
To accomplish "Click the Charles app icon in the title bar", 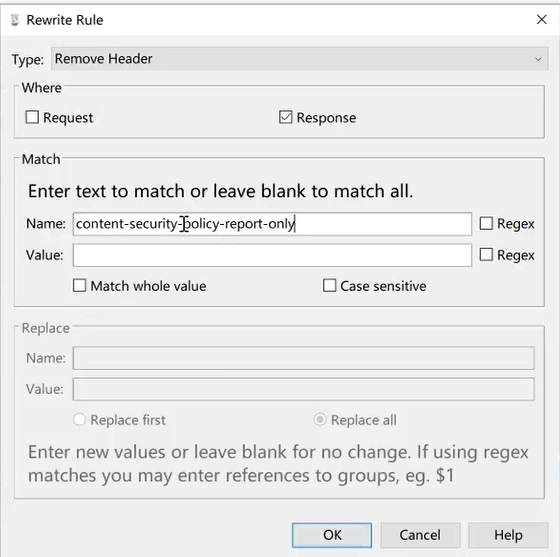I will [x=15, y=20].
